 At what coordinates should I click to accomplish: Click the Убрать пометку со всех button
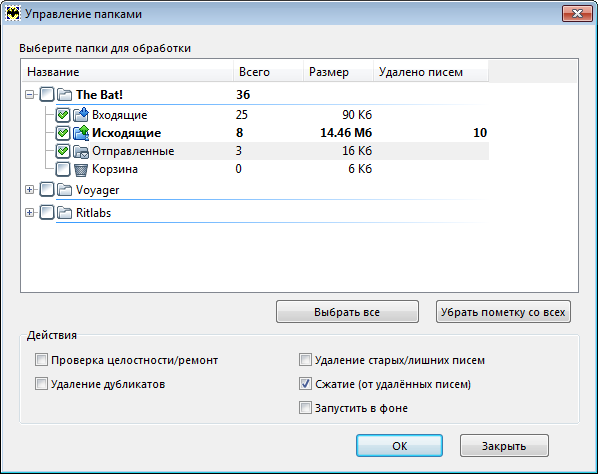pos(503,312)
